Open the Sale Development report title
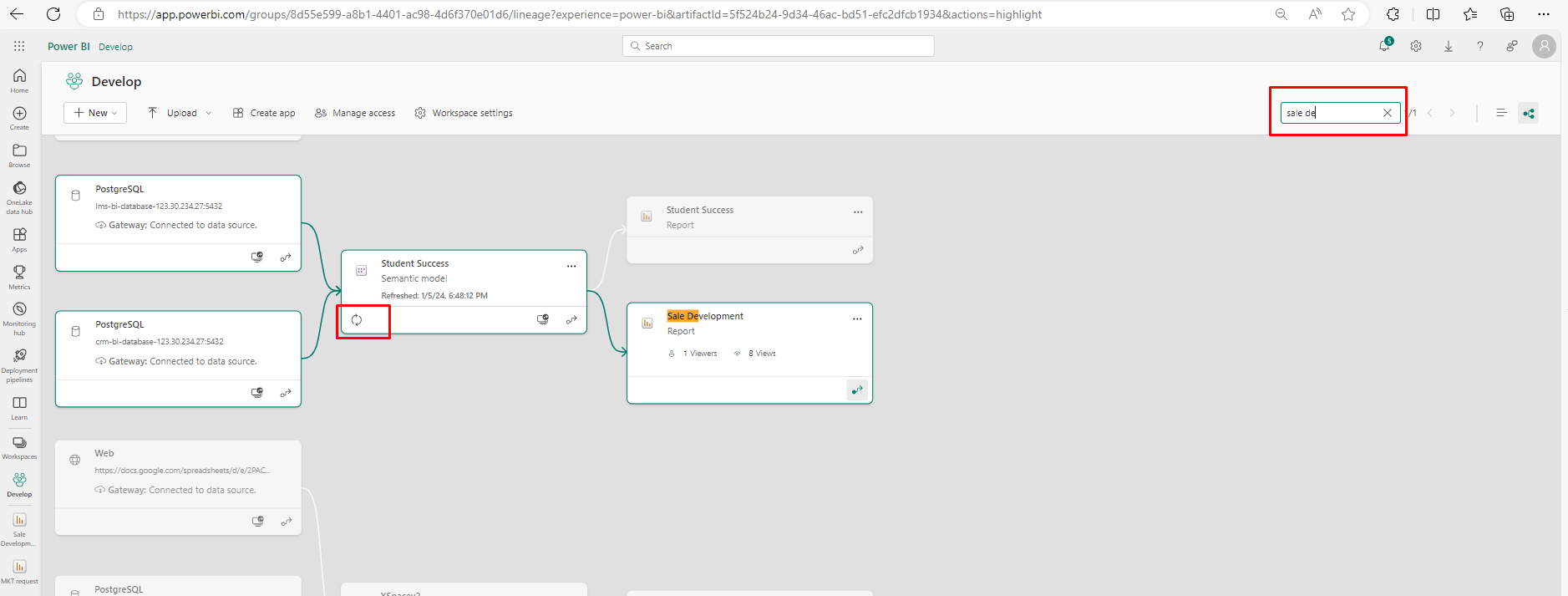The height and width of the screenshot is (596, 1568). point(705,316)
